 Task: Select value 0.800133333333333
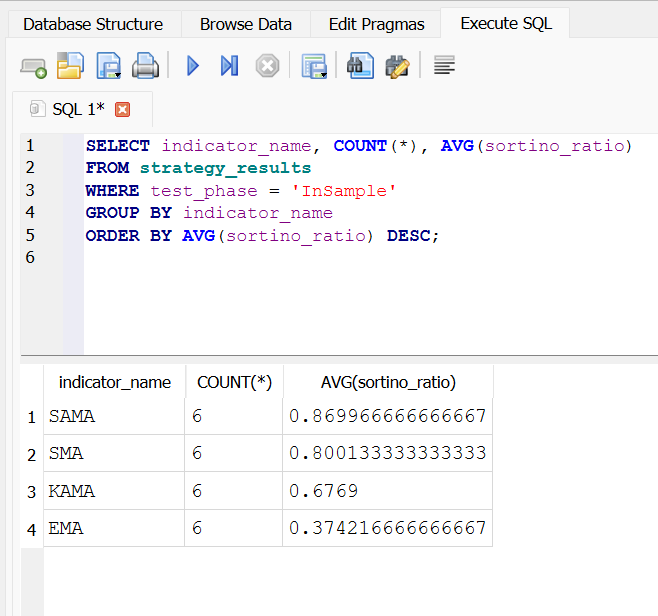387,453
